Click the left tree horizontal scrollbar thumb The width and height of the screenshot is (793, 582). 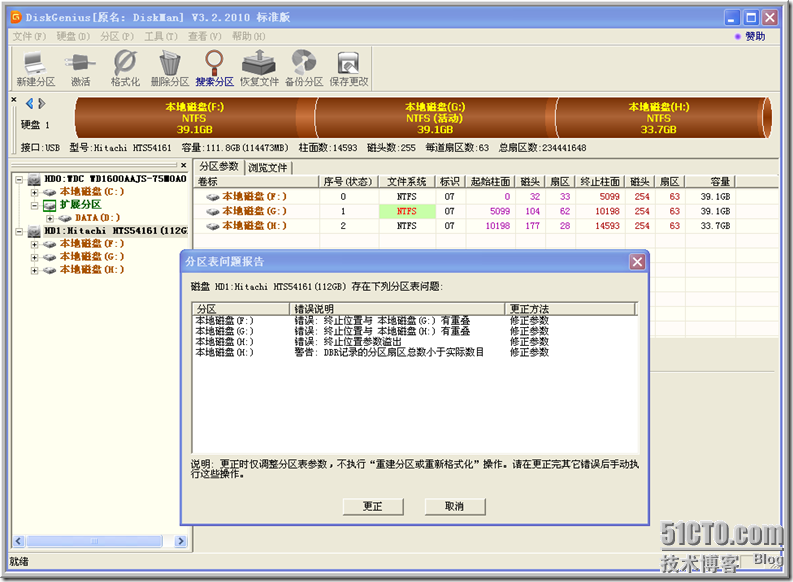(95, 542)
